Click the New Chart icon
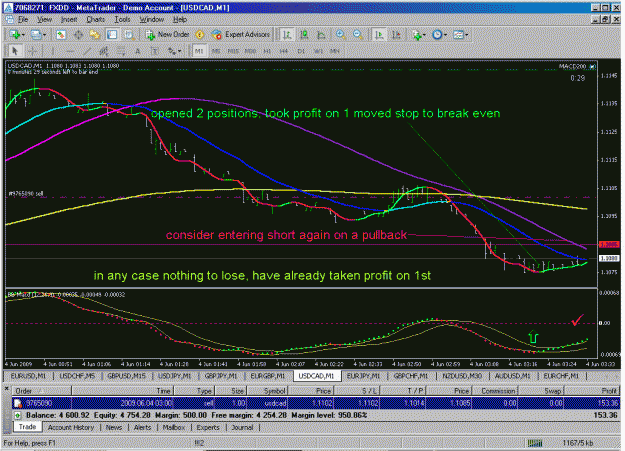The height and width of the screenshot is (451, 625). pyautogui.click(x=15, y=35)
